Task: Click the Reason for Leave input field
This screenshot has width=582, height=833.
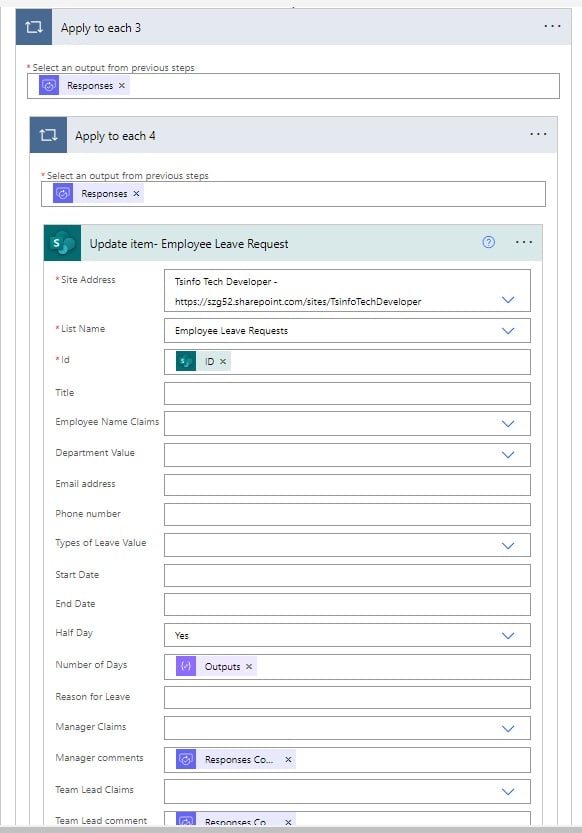Action: [x=347, y=698]
